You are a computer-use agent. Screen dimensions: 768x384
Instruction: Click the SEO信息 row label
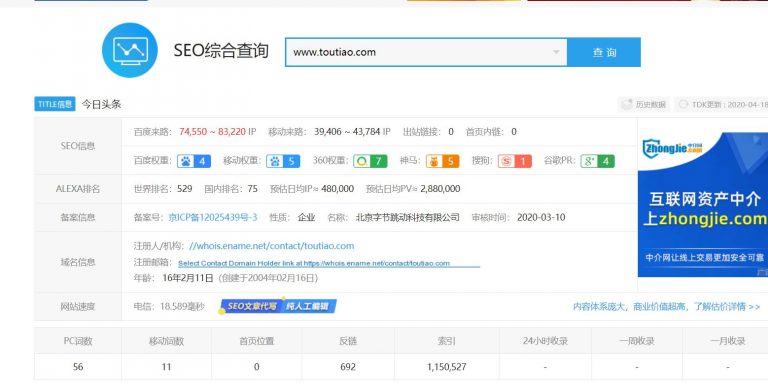pyautogui.click(x=78, y=146)
